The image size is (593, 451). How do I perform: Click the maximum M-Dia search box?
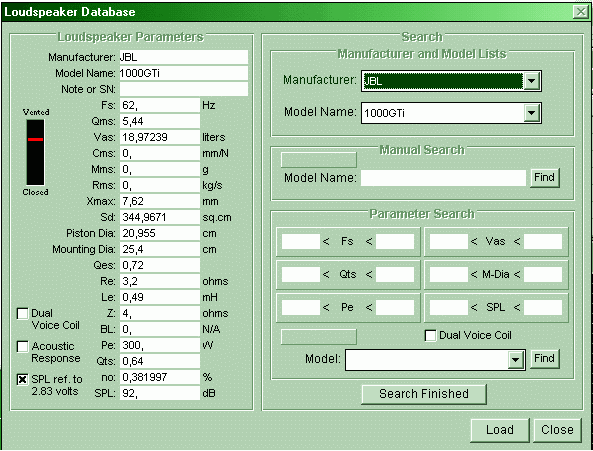(543, 274)
